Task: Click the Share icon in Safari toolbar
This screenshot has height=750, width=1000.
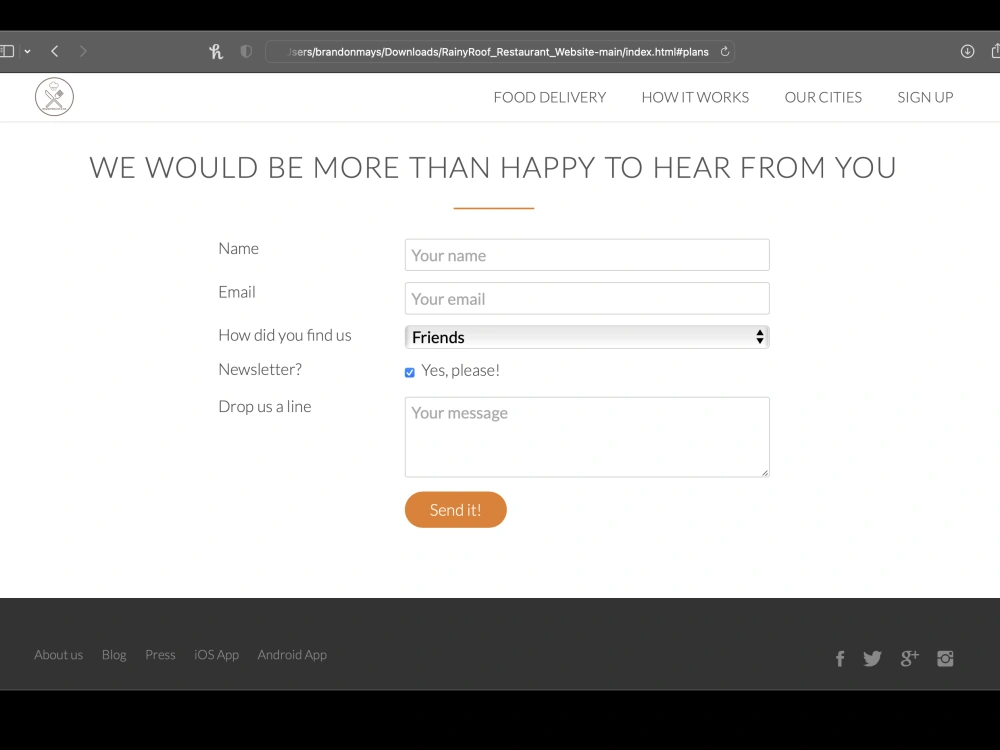Action: click(995, 51)
